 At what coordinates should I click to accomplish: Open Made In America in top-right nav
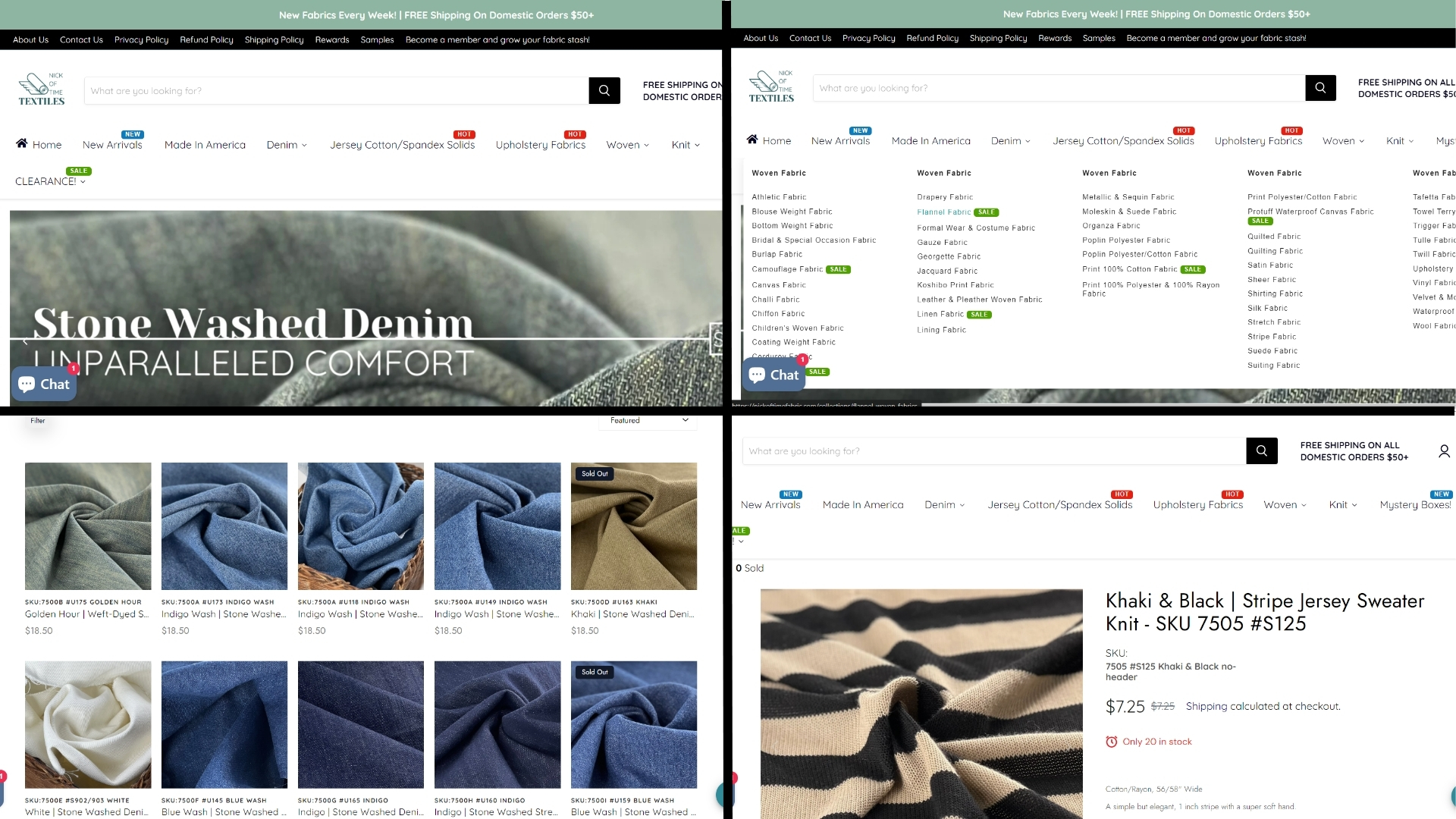pyautogui.click(x=930, y=141)
